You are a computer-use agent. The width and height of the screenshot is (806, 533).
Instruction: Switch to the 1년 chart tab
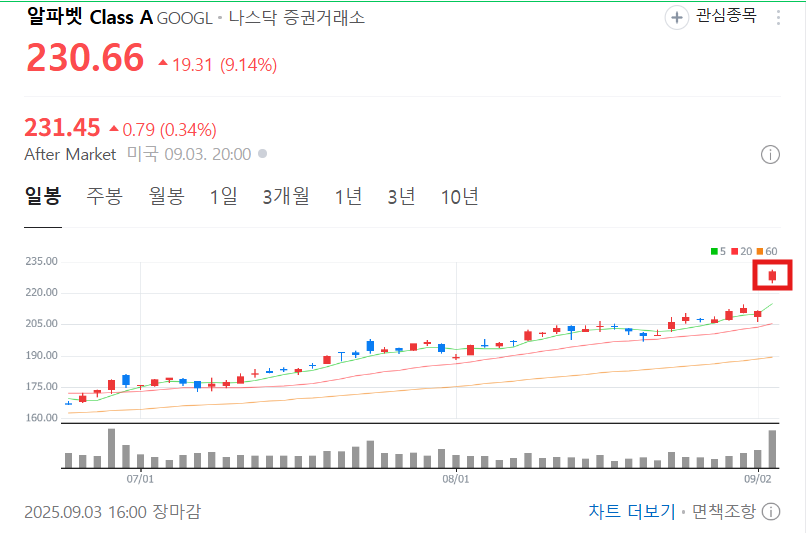coord(349,196)
